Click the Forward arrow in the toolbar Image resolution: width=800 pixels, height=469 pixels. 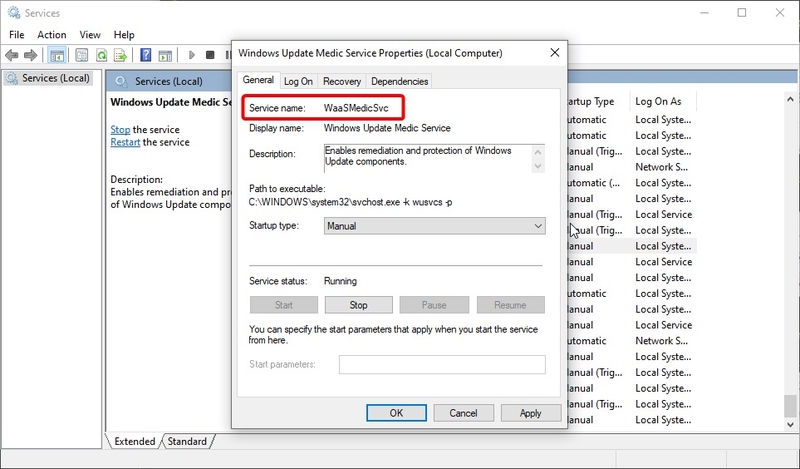point(31,55)
